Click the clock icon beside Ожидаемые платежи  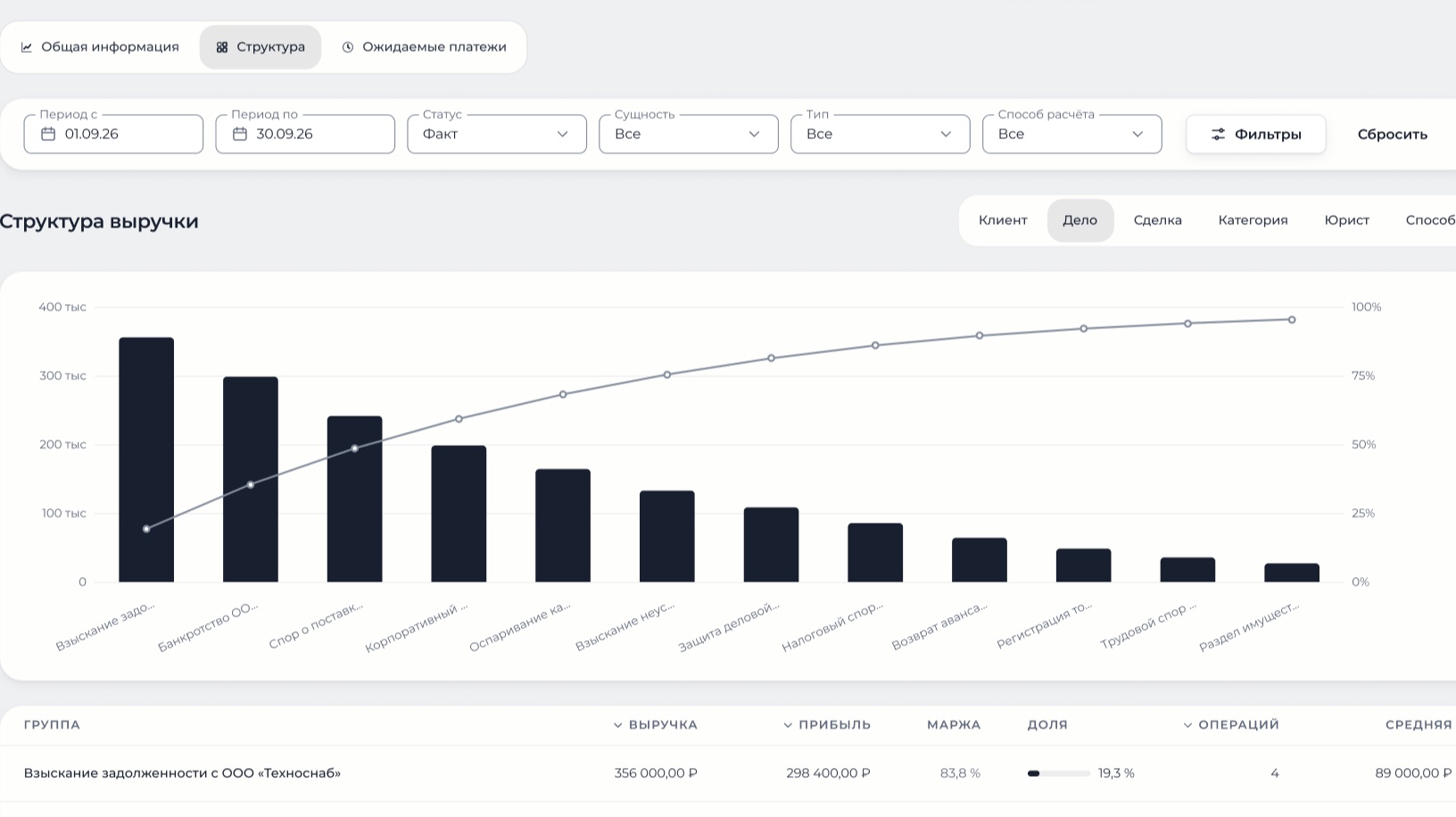tap(348, 47)
